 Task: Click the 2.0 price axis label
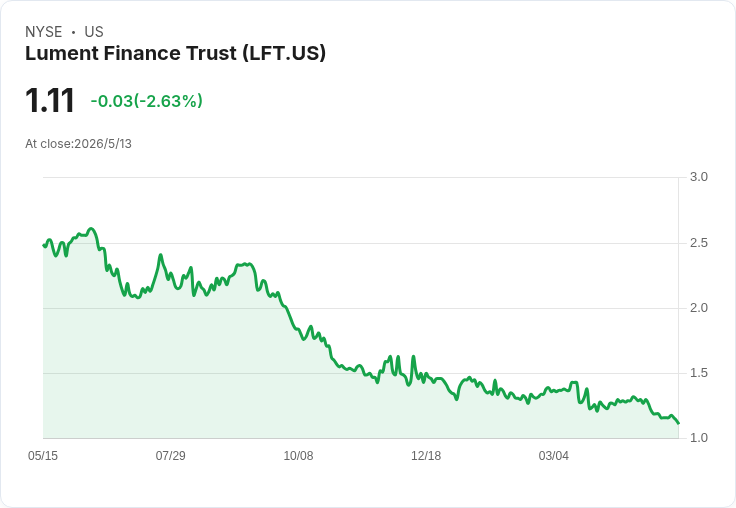[698, 308]
